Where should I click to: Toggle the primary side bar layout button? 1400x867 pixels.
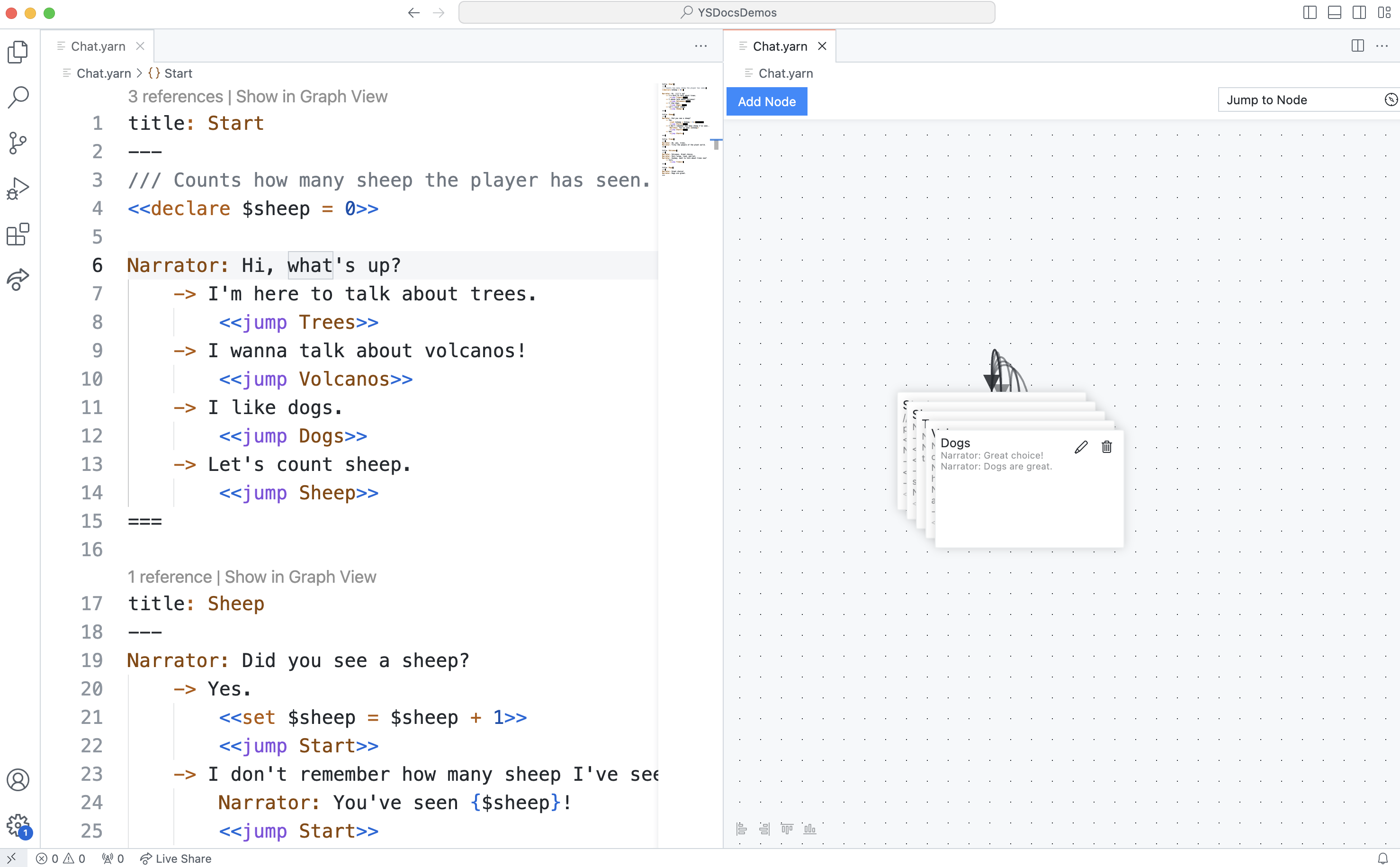tap(1310, 13)
